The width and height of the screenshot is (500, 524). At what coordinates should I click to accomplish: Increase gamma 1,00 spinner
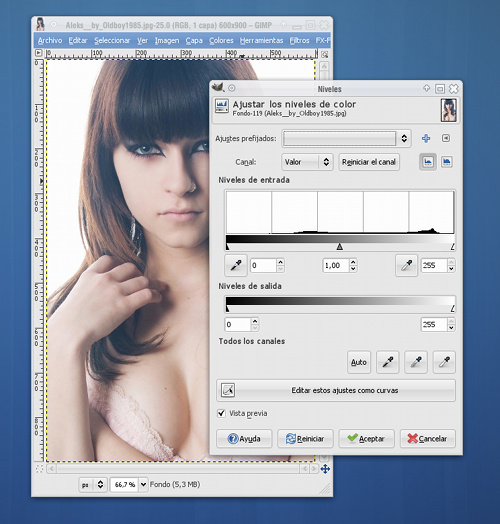pos(353,262)
